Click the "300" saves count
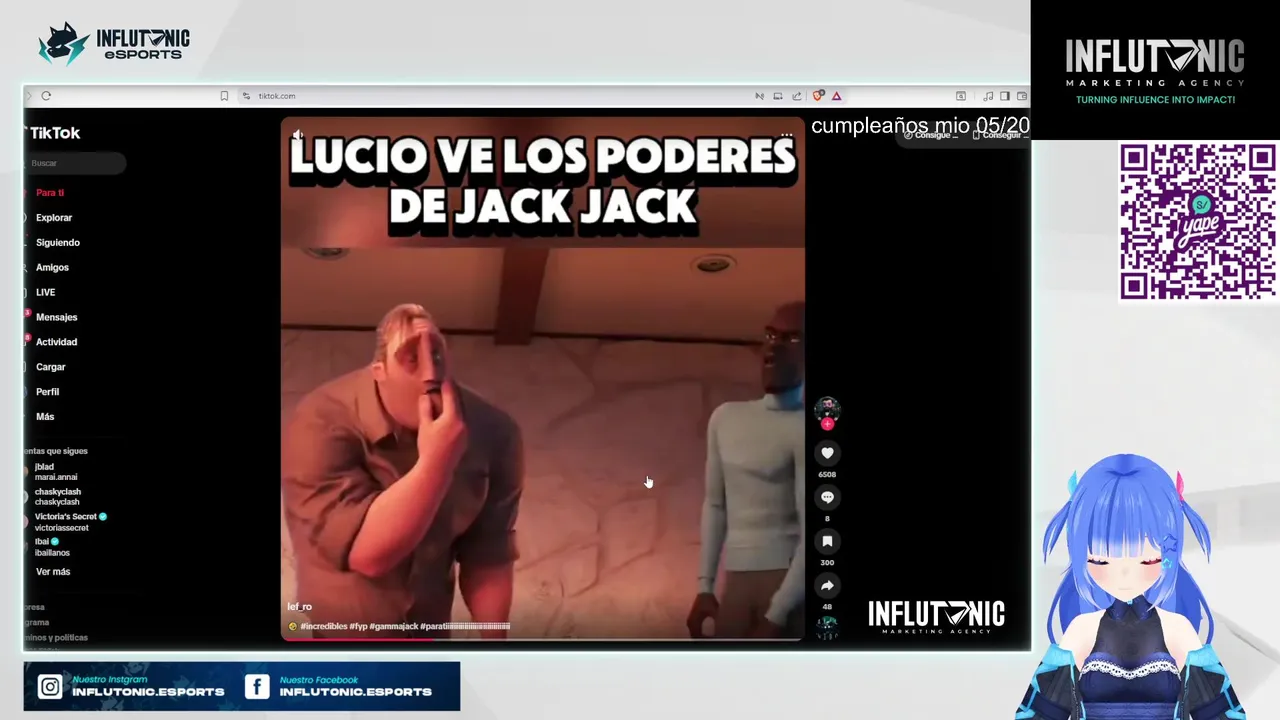The height and width of the screenshot is (720, 1280). coord(827,562)
